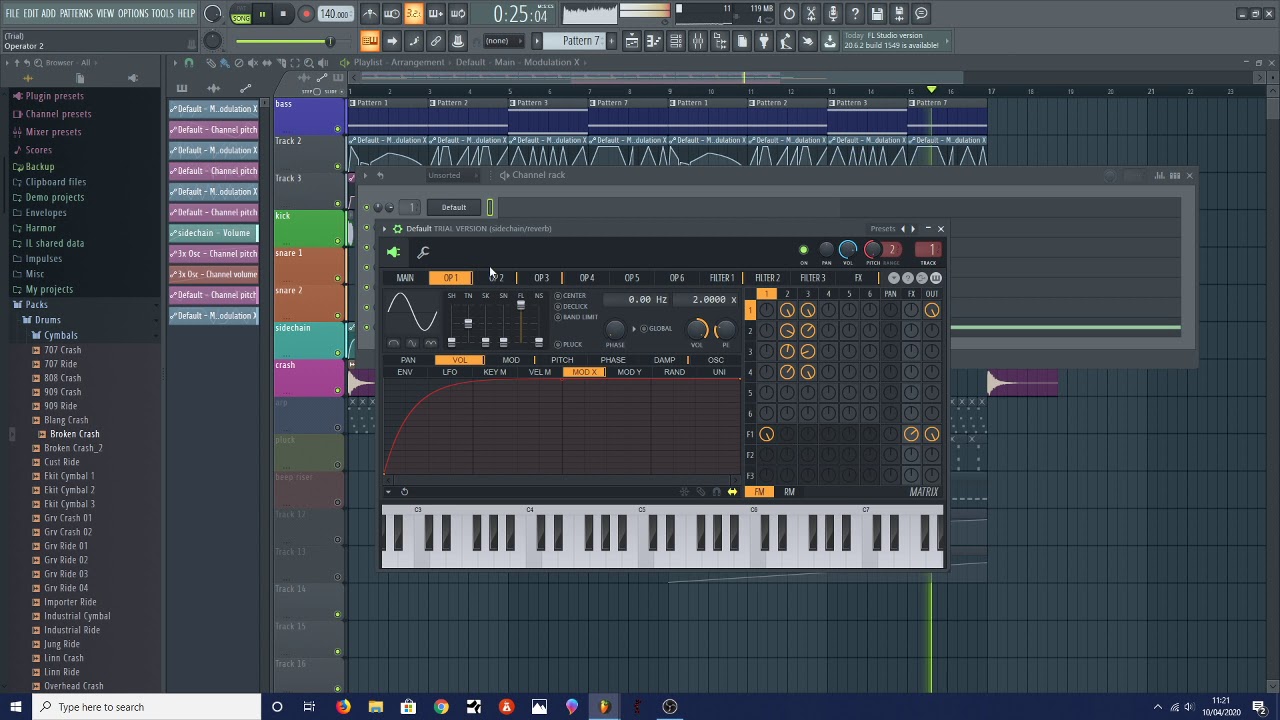Click the Undo history icon in top toolbar

point(789,14)
